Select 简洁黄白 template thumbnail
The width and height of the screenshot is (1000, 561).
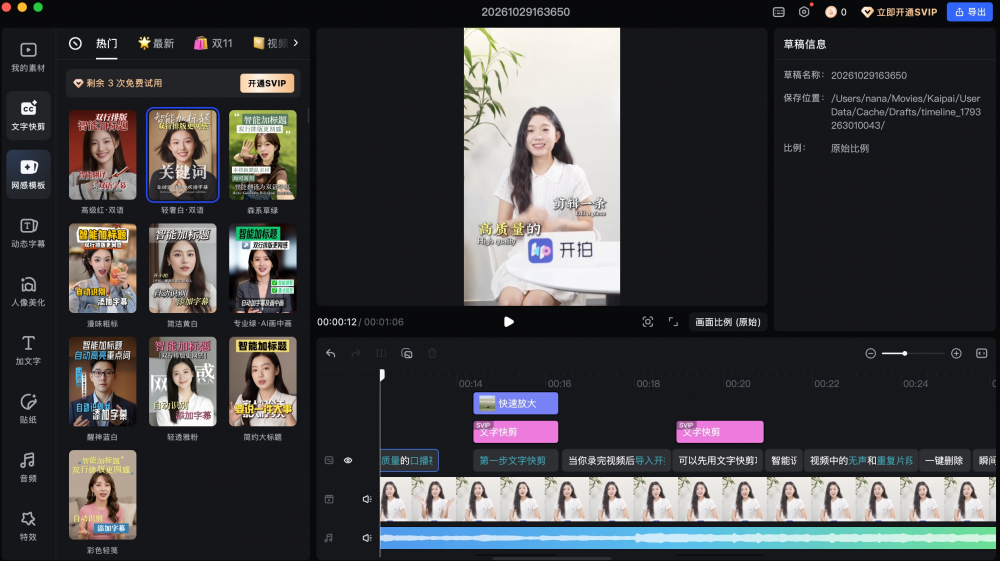point(182,268)
